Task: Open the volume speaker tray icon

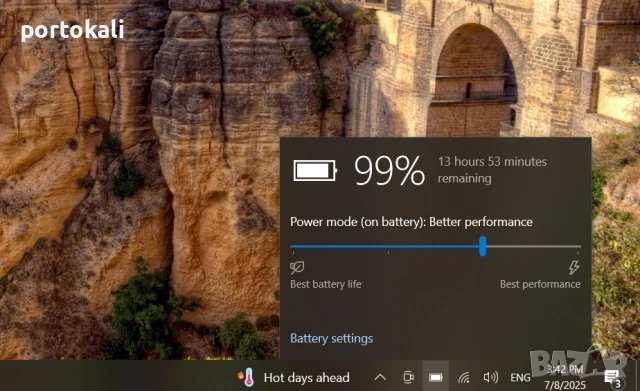Action: [491, 377]
